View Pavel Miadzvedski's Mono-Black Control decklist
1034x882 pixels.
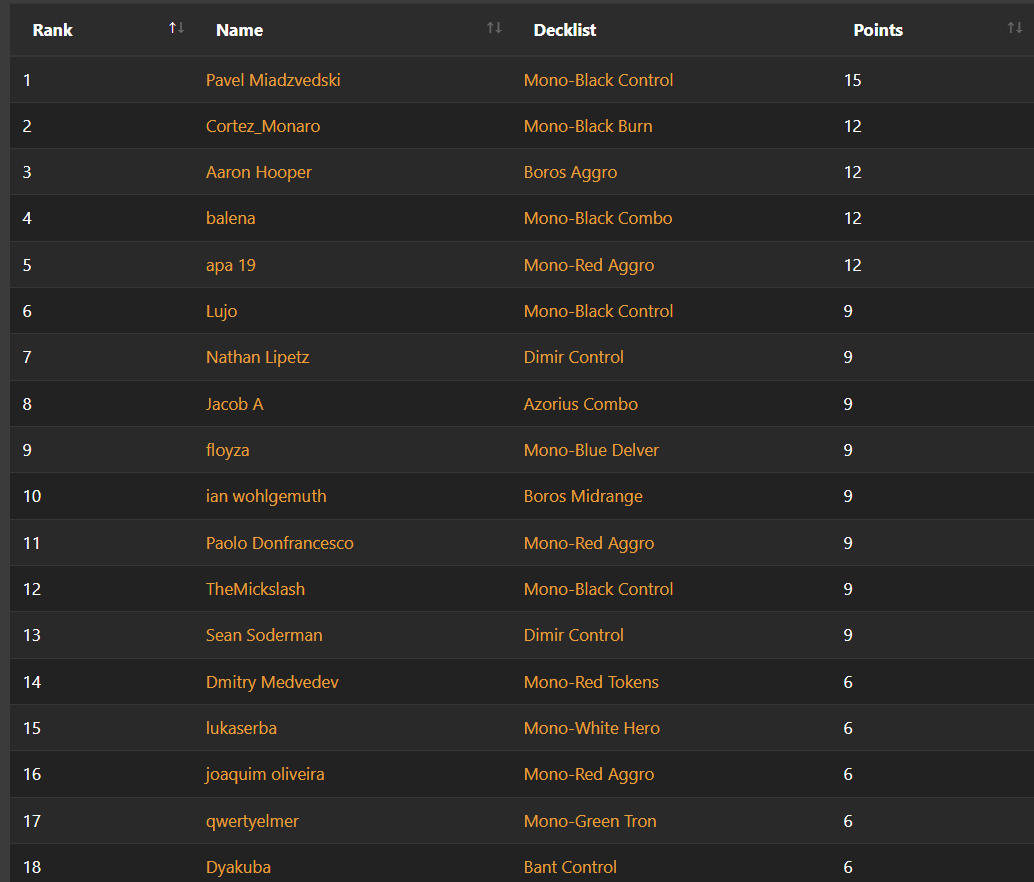point(598,80)
